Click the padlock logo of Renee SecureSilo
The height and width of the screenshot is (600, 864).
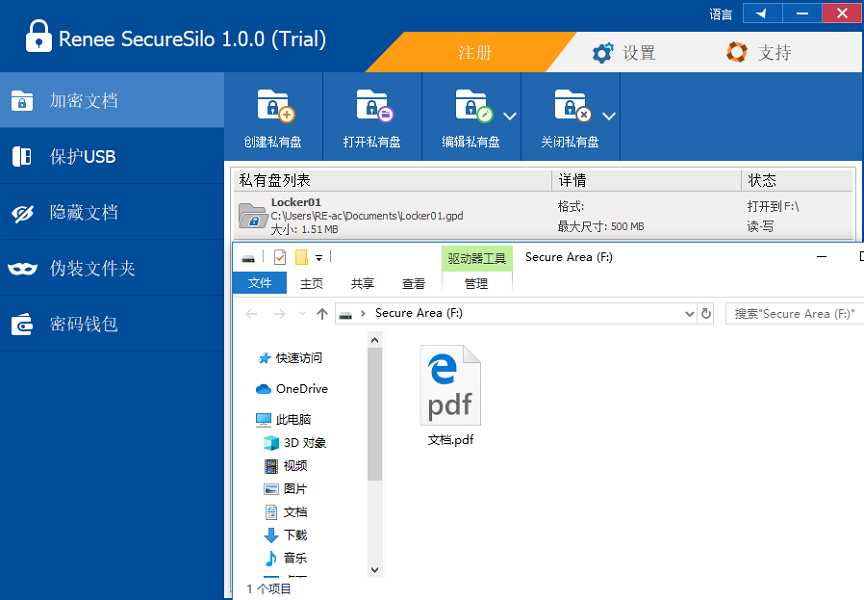[x=39, y=36]
